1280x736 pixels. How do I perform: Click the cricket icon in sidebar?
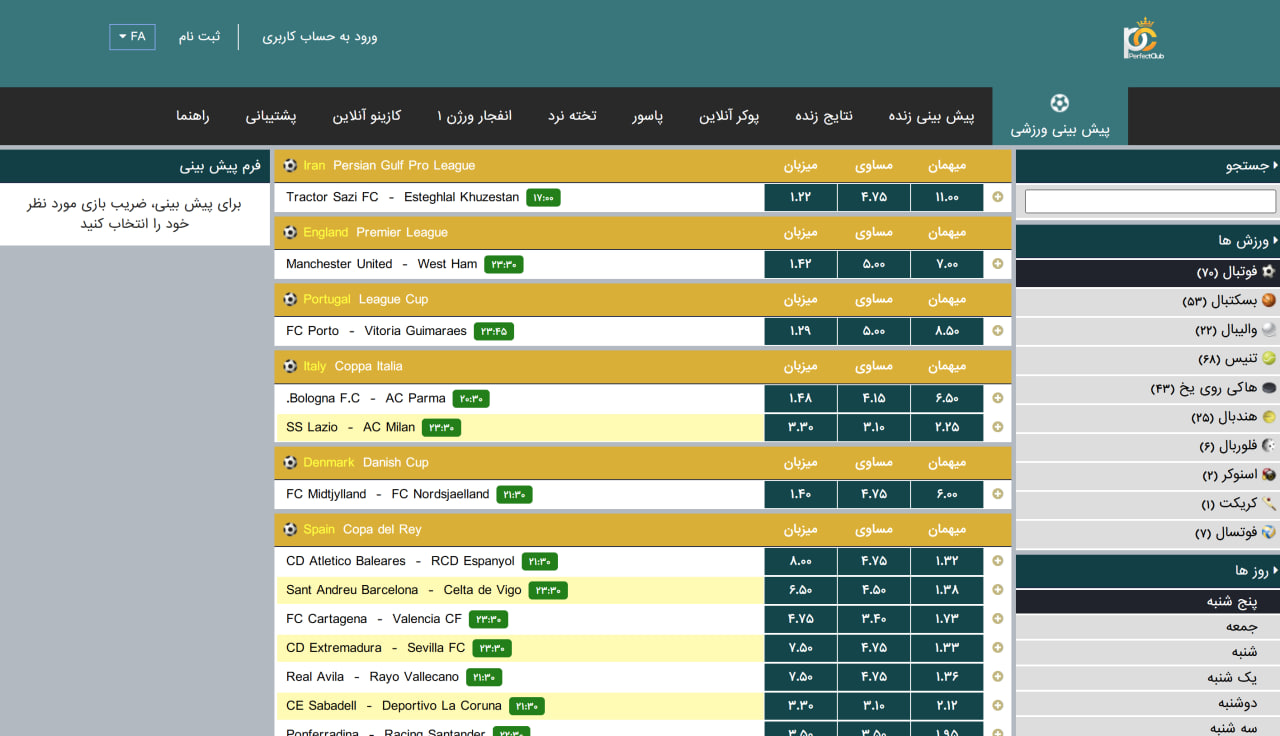pos(1269,503)
